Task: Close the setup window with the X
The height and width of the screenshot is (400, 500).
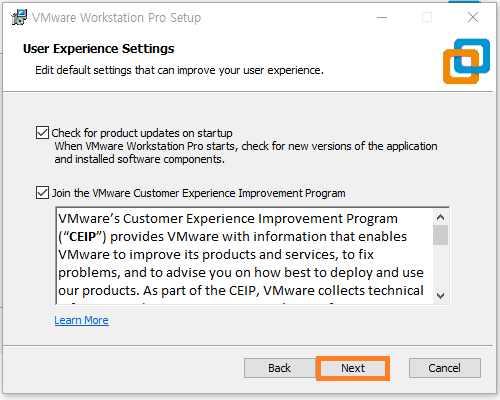Action: [473, 17]
